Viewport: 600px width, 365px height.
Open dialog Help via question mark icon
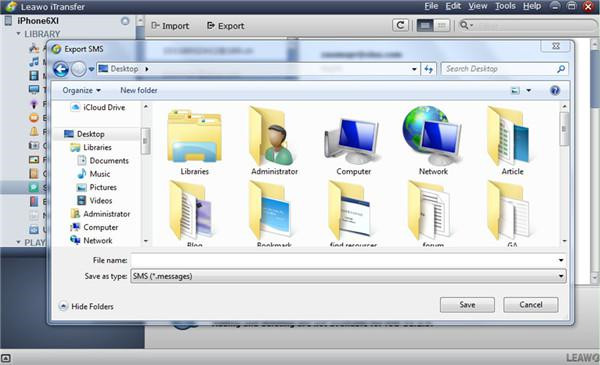[555, 90]
